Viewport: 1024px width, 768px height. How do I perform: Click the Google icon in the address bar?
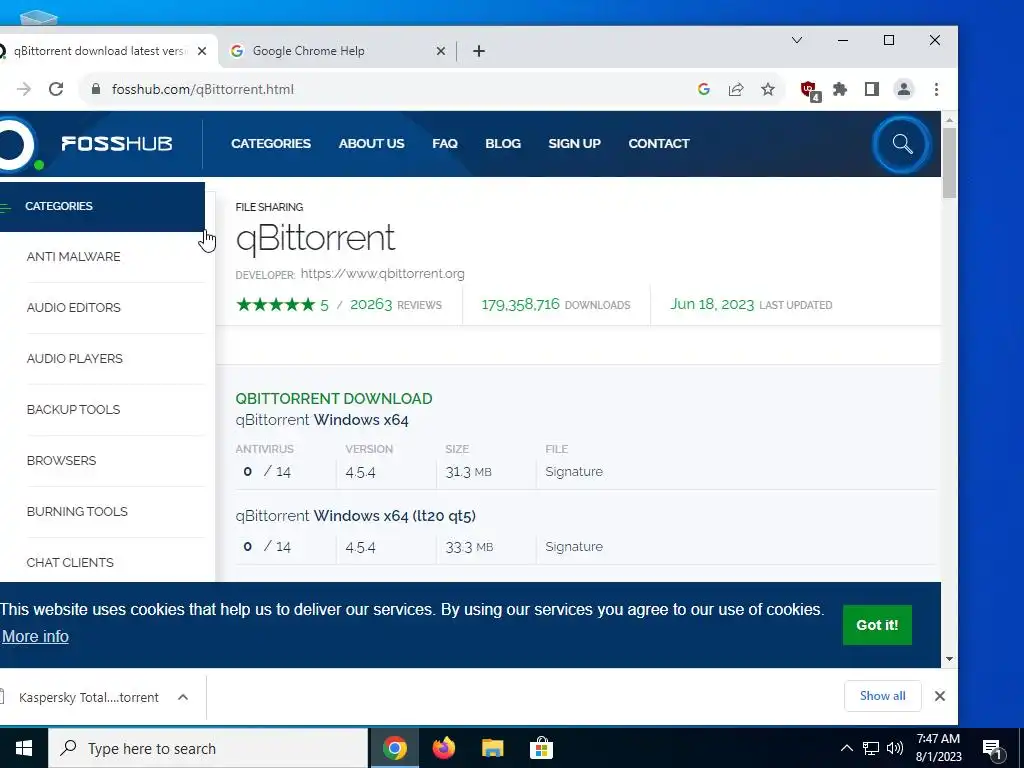[703, 89]
